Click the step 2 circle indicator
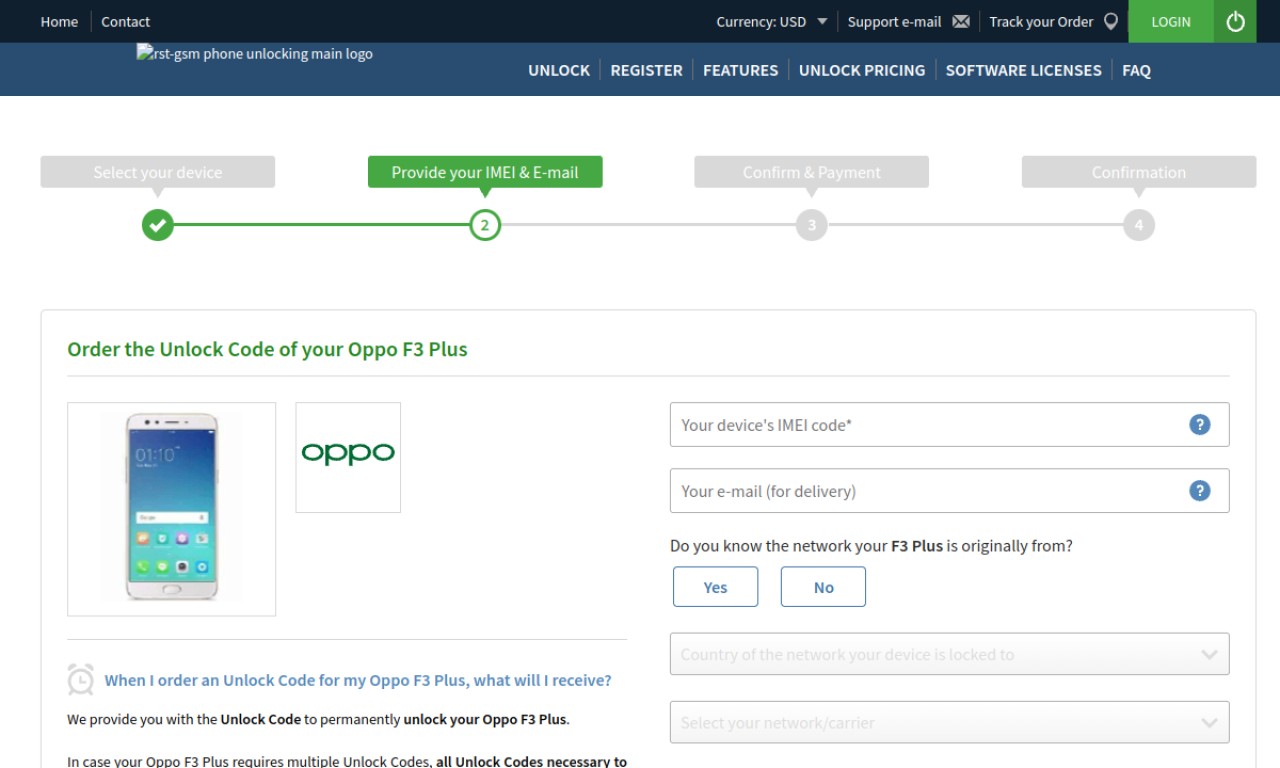1280x768 pixels. pos(485,225)
